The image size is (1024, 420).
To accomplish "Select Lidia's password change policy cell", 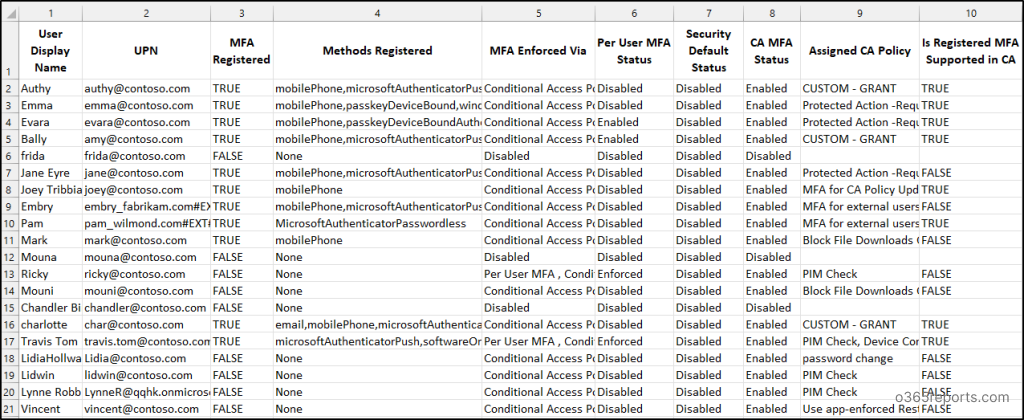I will click(859, 359).
